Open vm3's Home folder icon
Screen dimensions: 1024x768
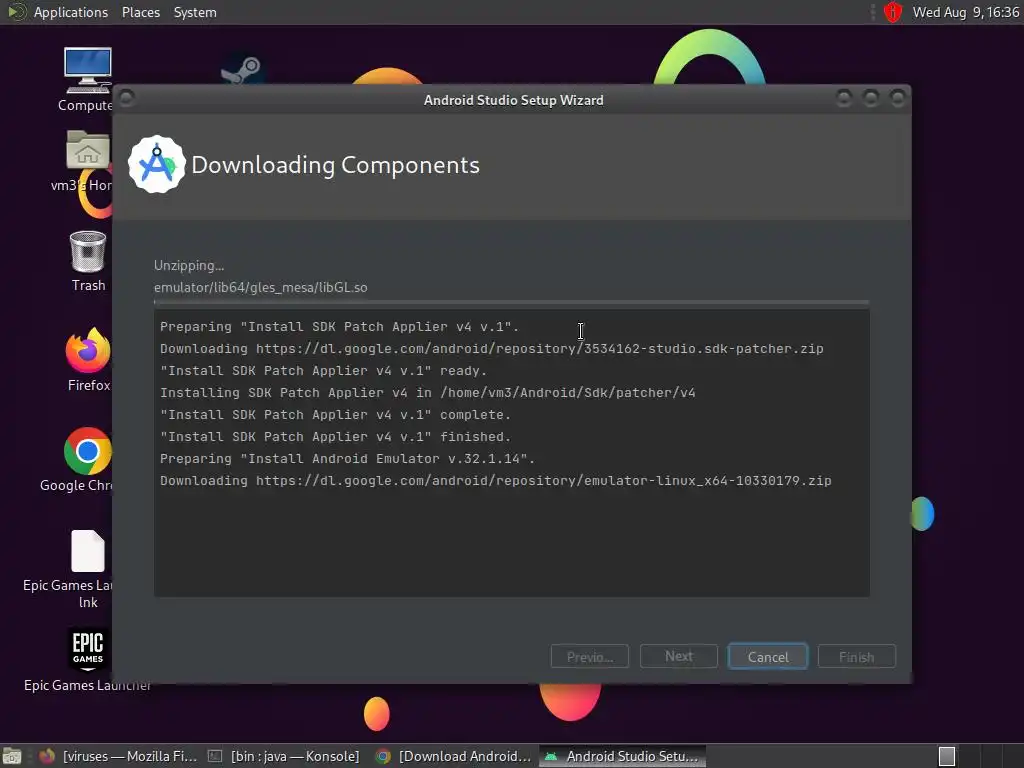pos(88,150)
